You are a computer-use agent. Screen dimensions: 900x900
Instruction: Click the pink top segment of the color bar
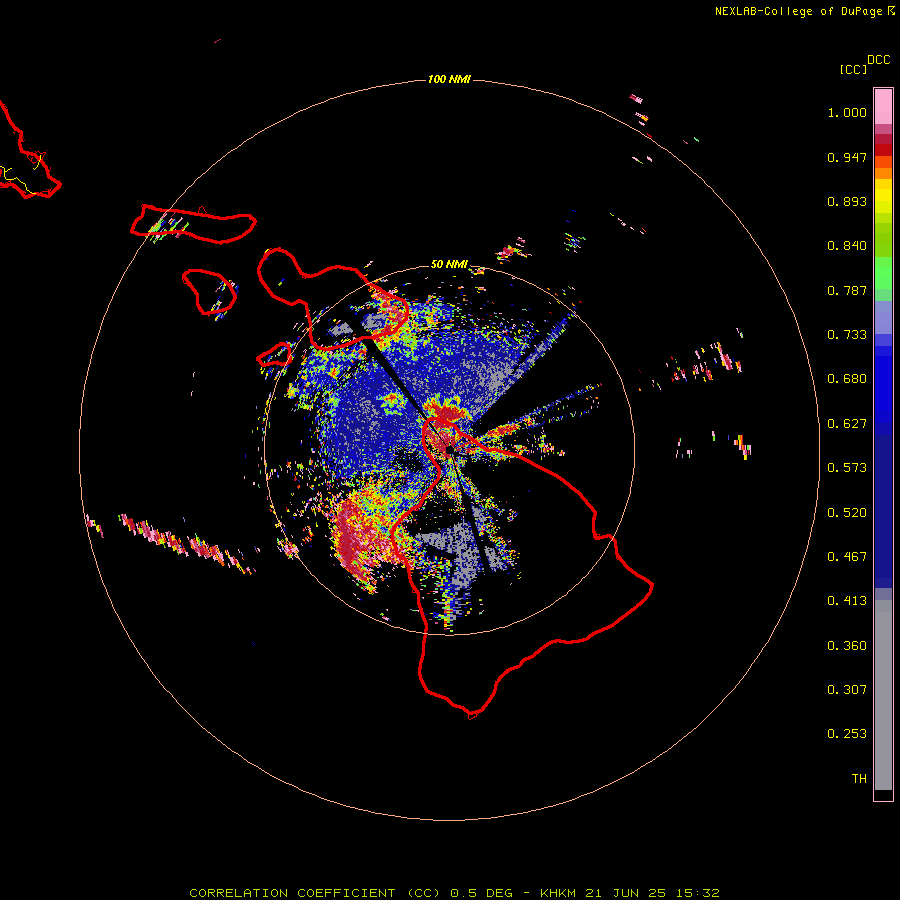pos(883,107)
